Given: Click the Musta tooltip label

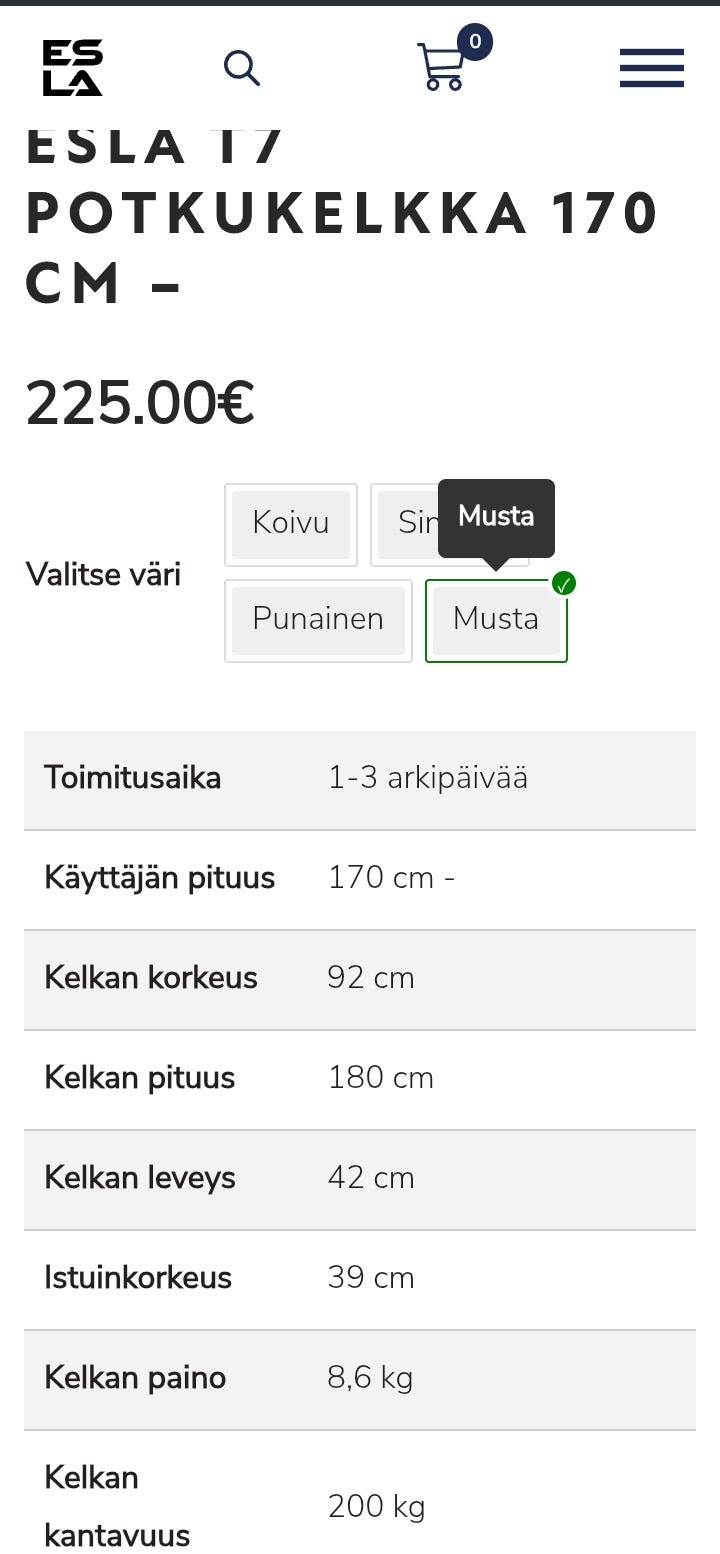Looking at the screenshot, I should click(x=496, y=517).
